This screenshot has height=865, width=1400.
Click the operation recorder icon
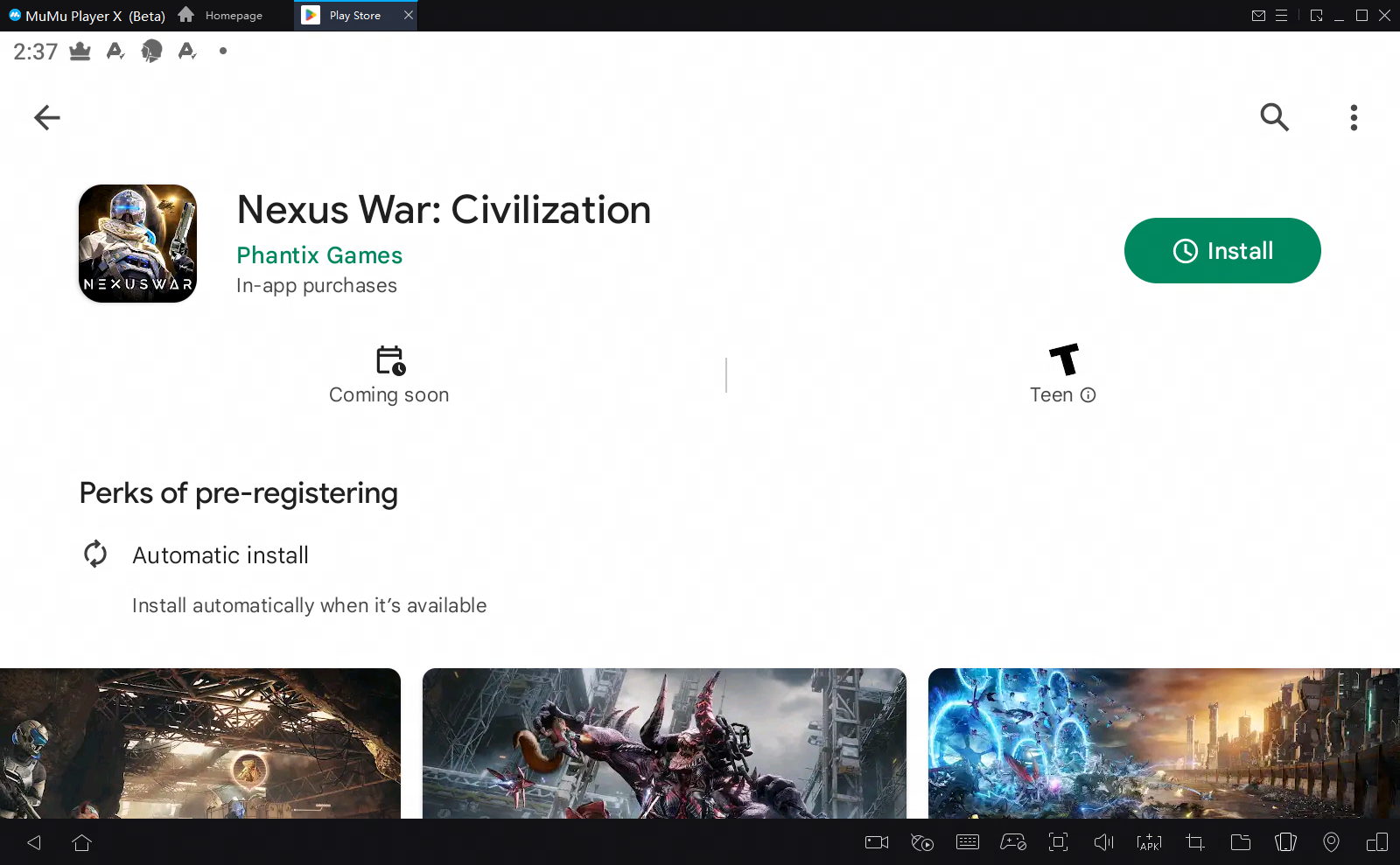(922, 842)
